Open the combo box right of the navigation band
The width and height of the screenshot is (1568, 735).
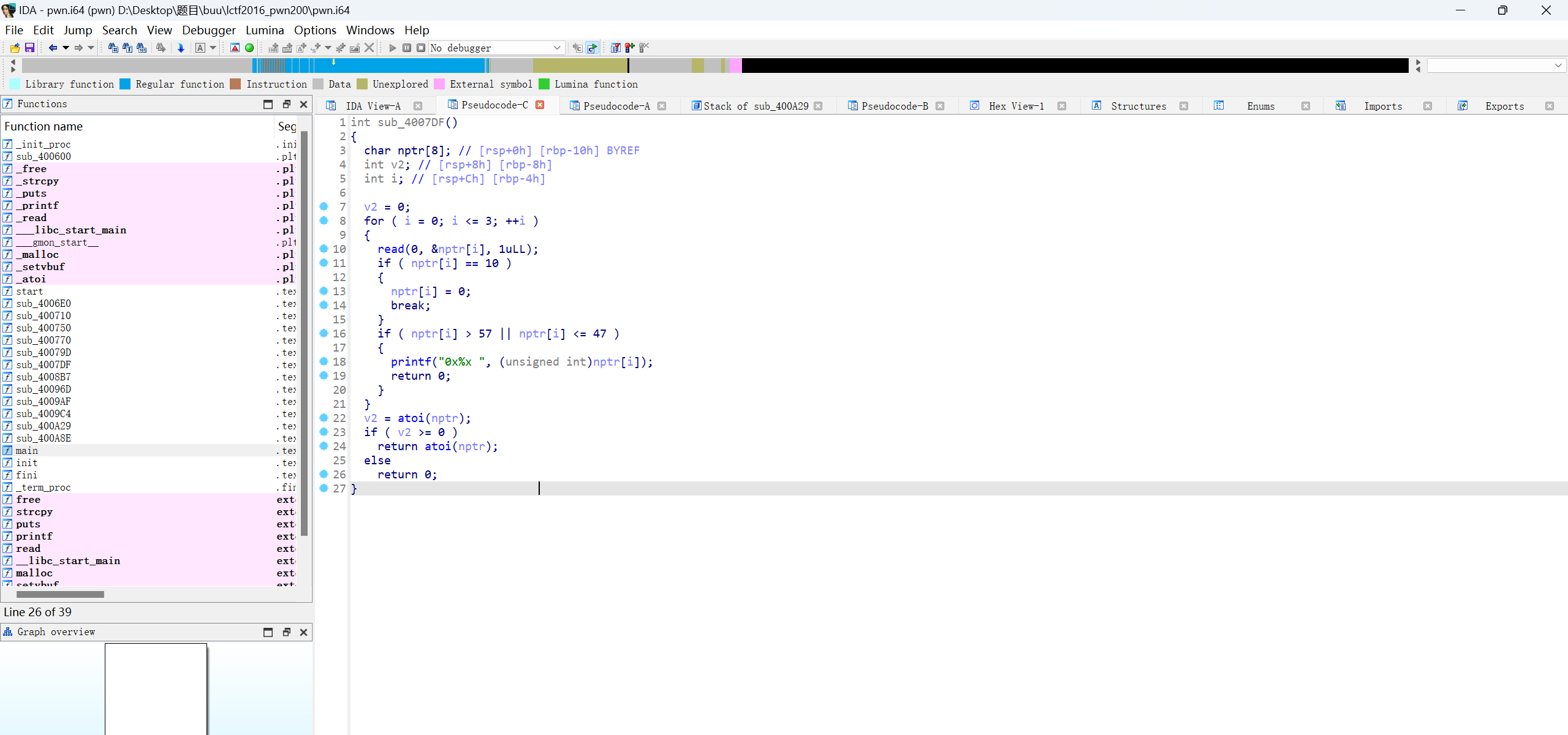(1496, 65)
